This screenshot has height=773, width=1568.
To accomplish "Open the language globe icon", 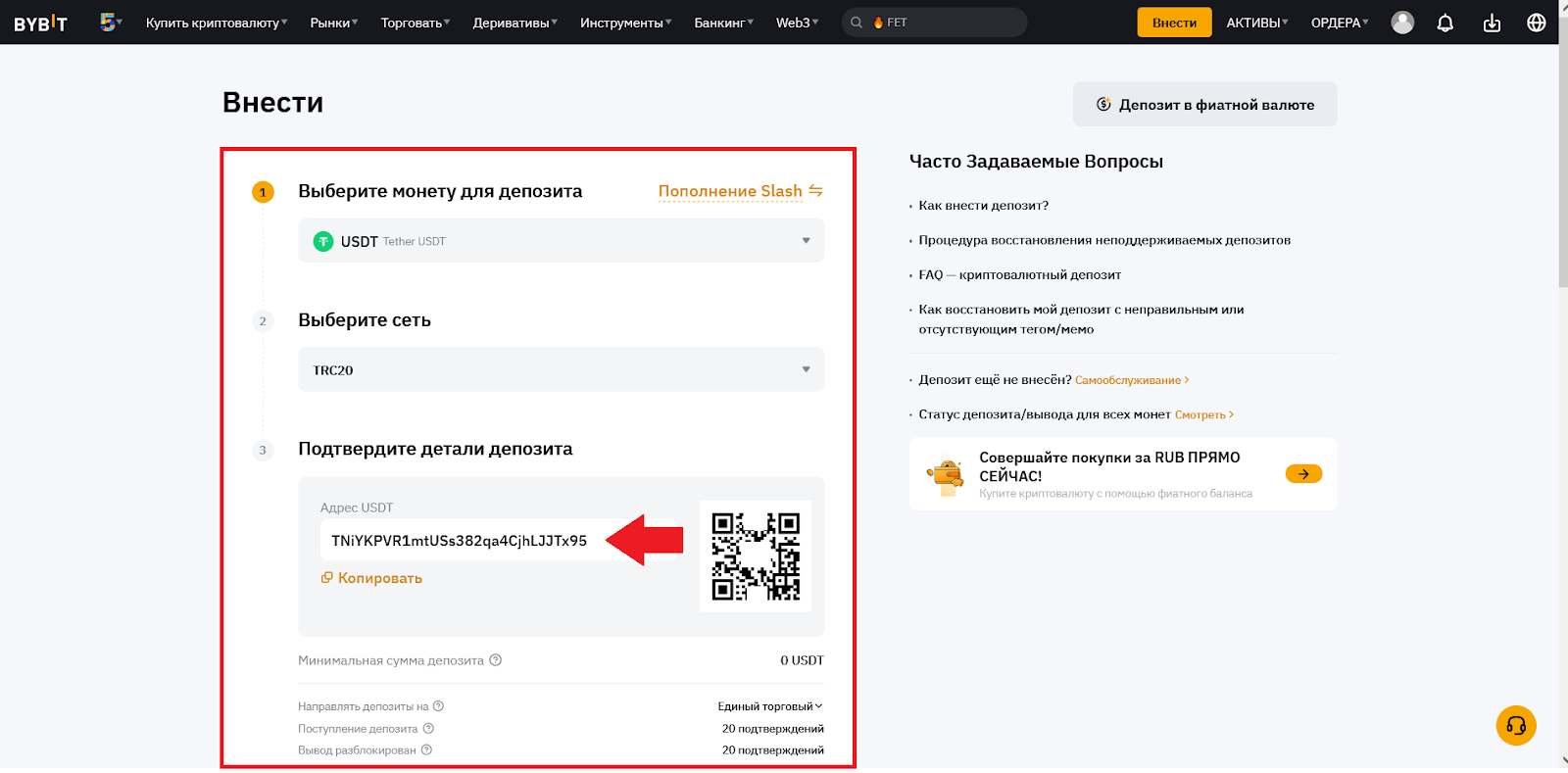I will click(1536, 23).
